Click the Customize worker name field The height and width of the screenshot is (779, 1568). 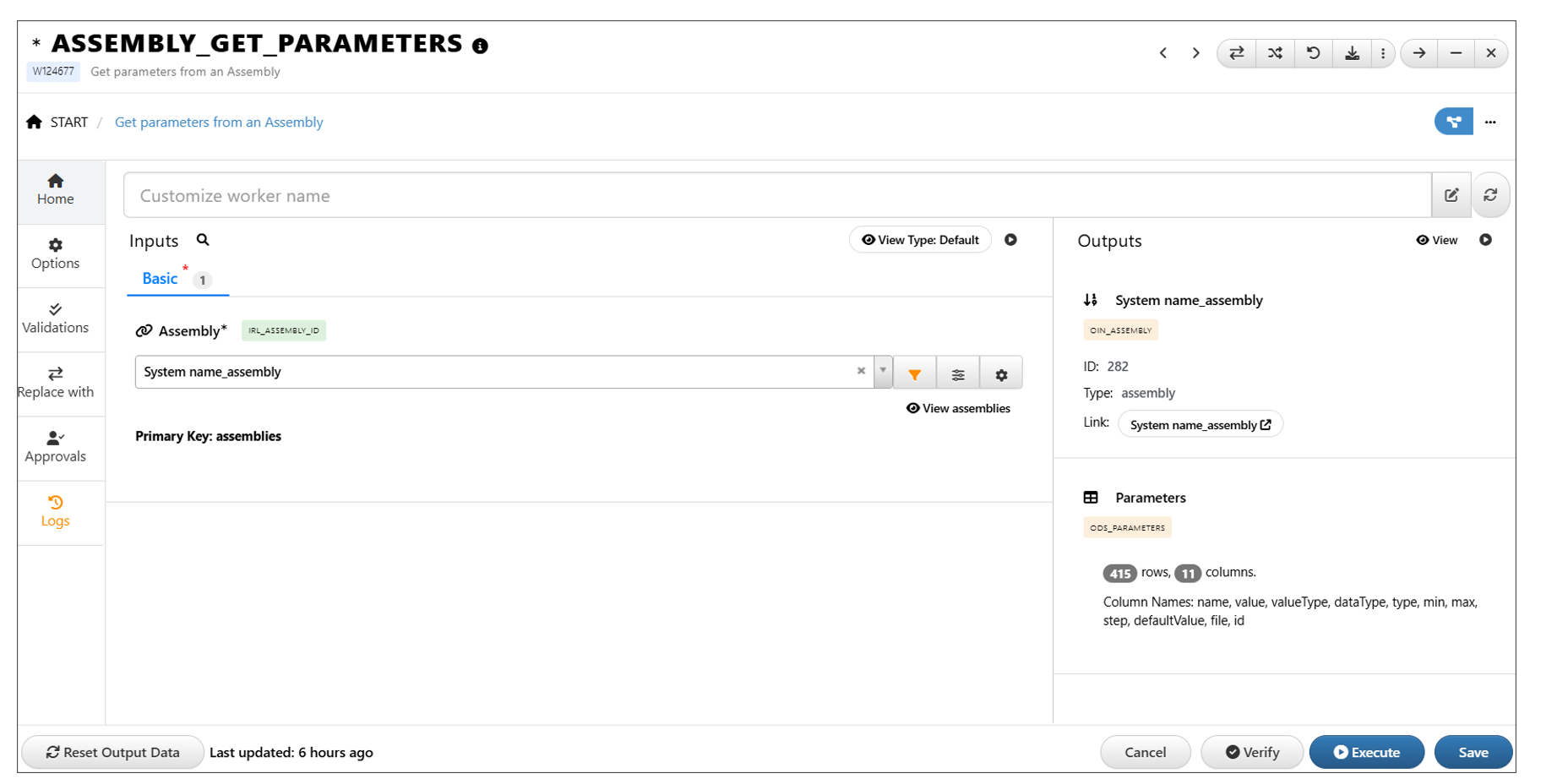pos(777,195)
